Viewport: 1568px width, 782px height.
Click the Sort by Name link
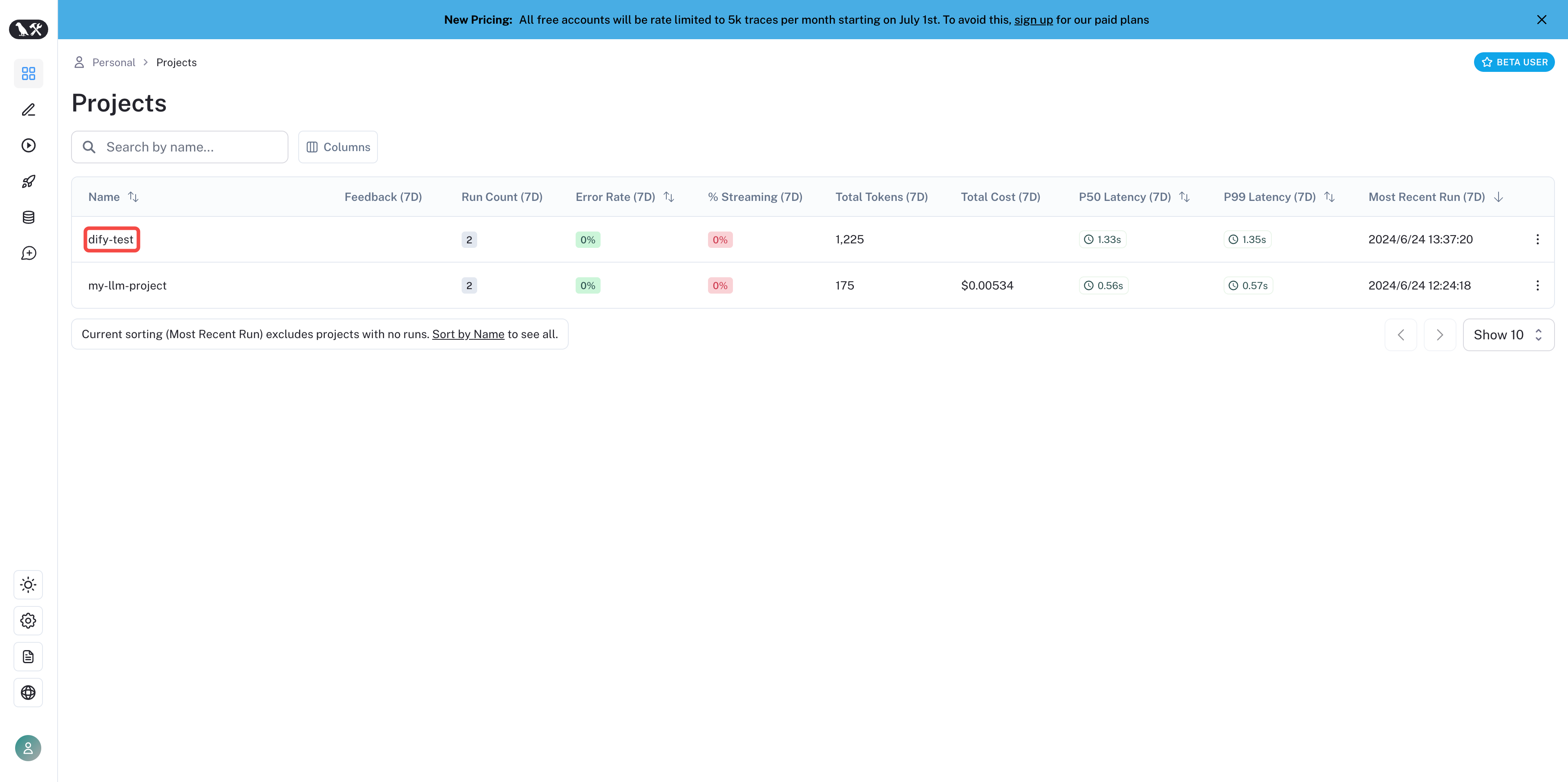tap(467, 334)
